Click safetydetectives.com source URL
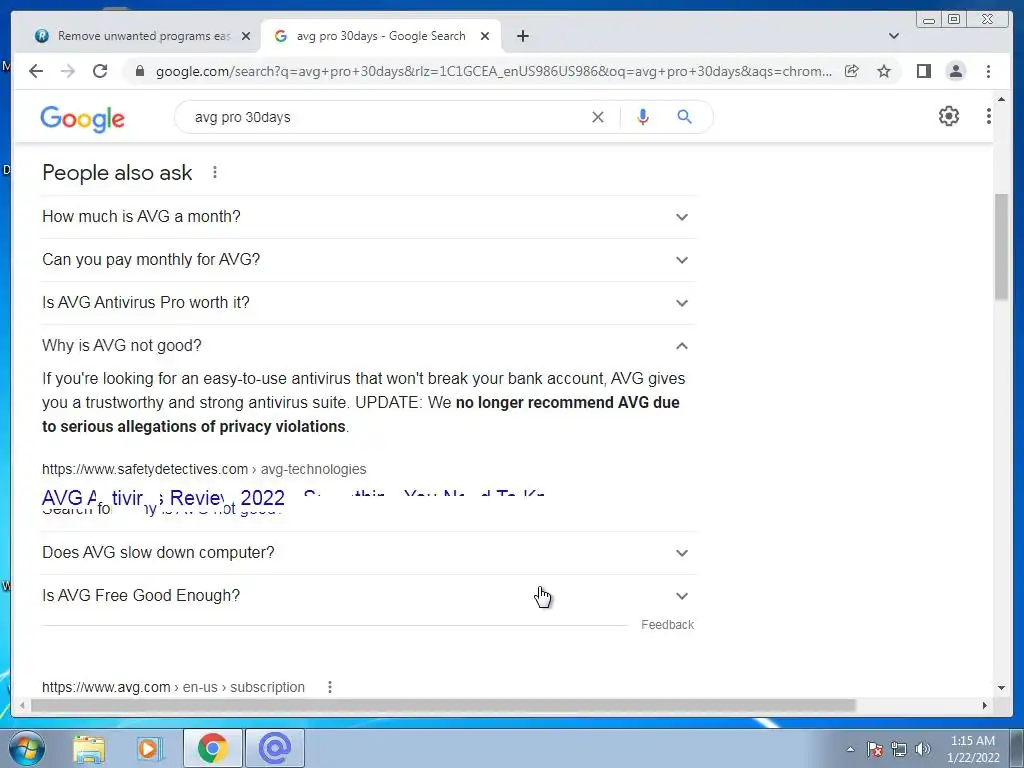Screen dimensions: 1024x768 [204, 469]
